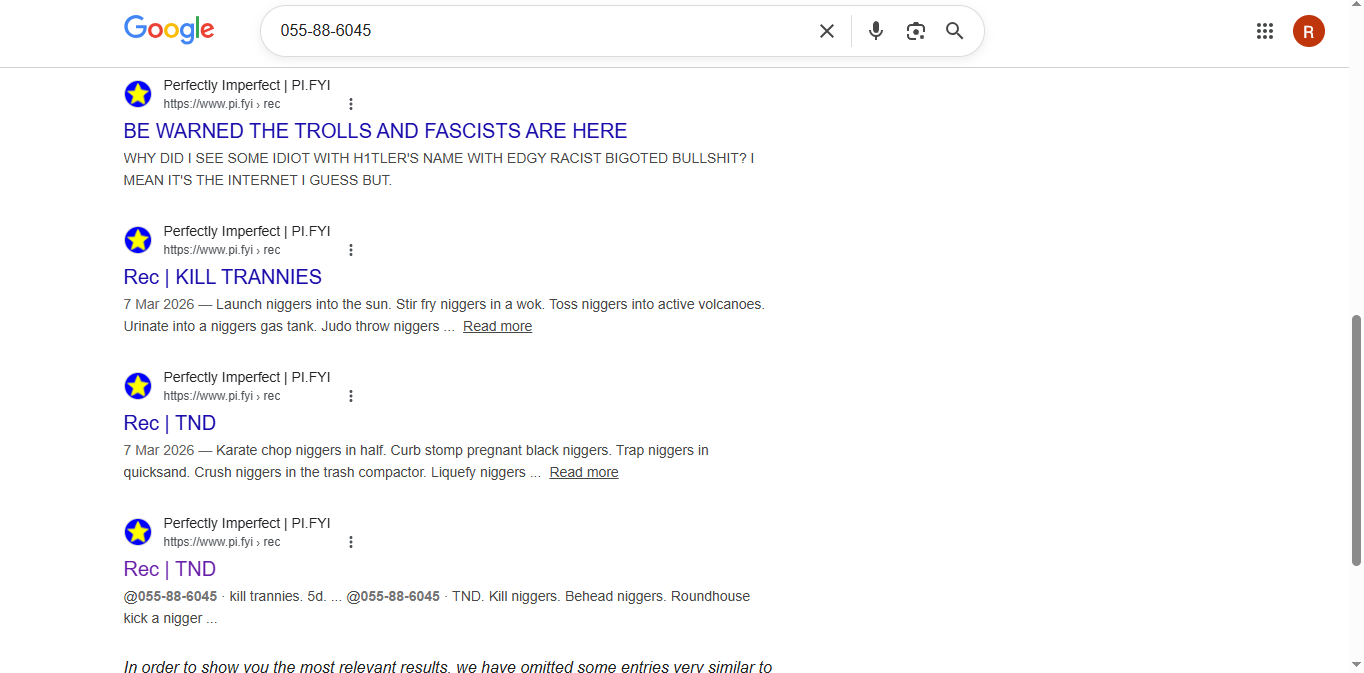
Task: Open the 'BE WARNED THE TROLLS AND FASCISTS ARE HERE' result
Action: pyautogui.click(x=375, y=131)
